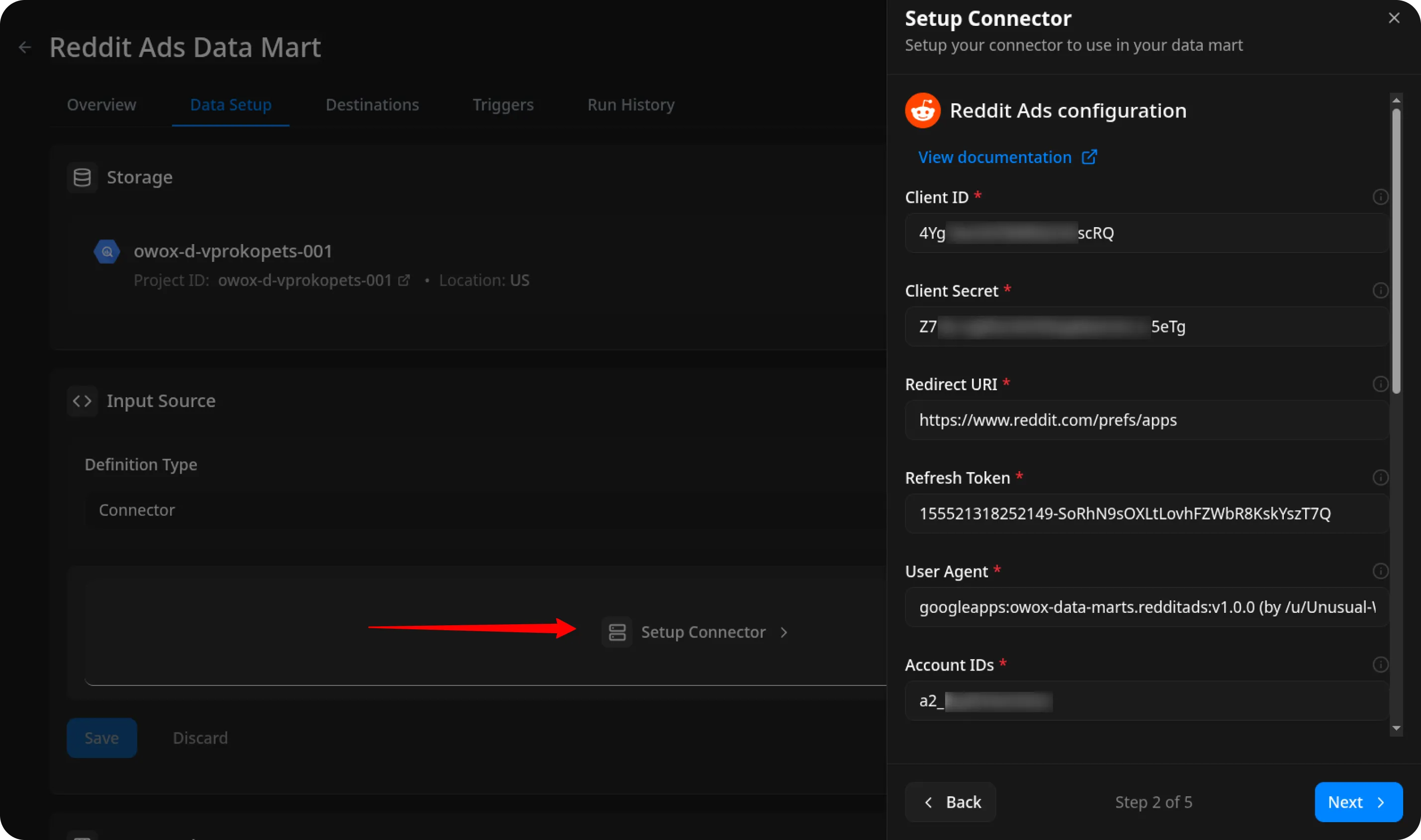Focus the Redirect URI input field
This screenshot has width=1421, height=840.
click(1147, 420)
